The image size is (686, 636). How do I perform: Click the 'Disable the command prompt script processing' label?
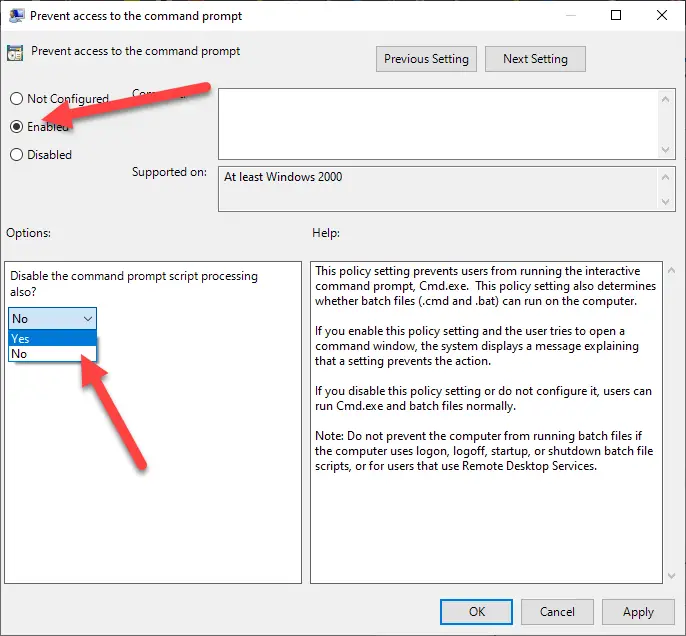(134, 283)
